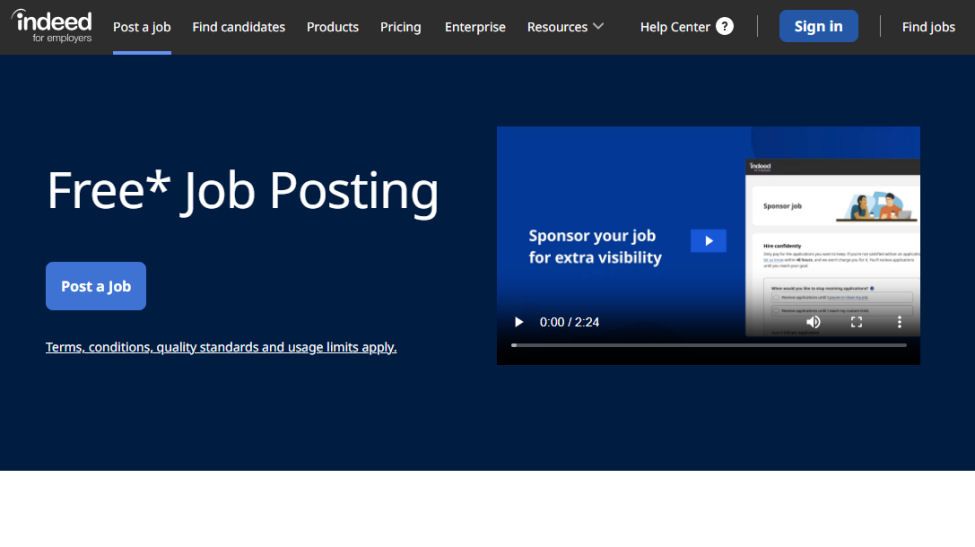975x547 pixels.
Task: Click the Indeed for employers logo
Action: tap(52, 26)
